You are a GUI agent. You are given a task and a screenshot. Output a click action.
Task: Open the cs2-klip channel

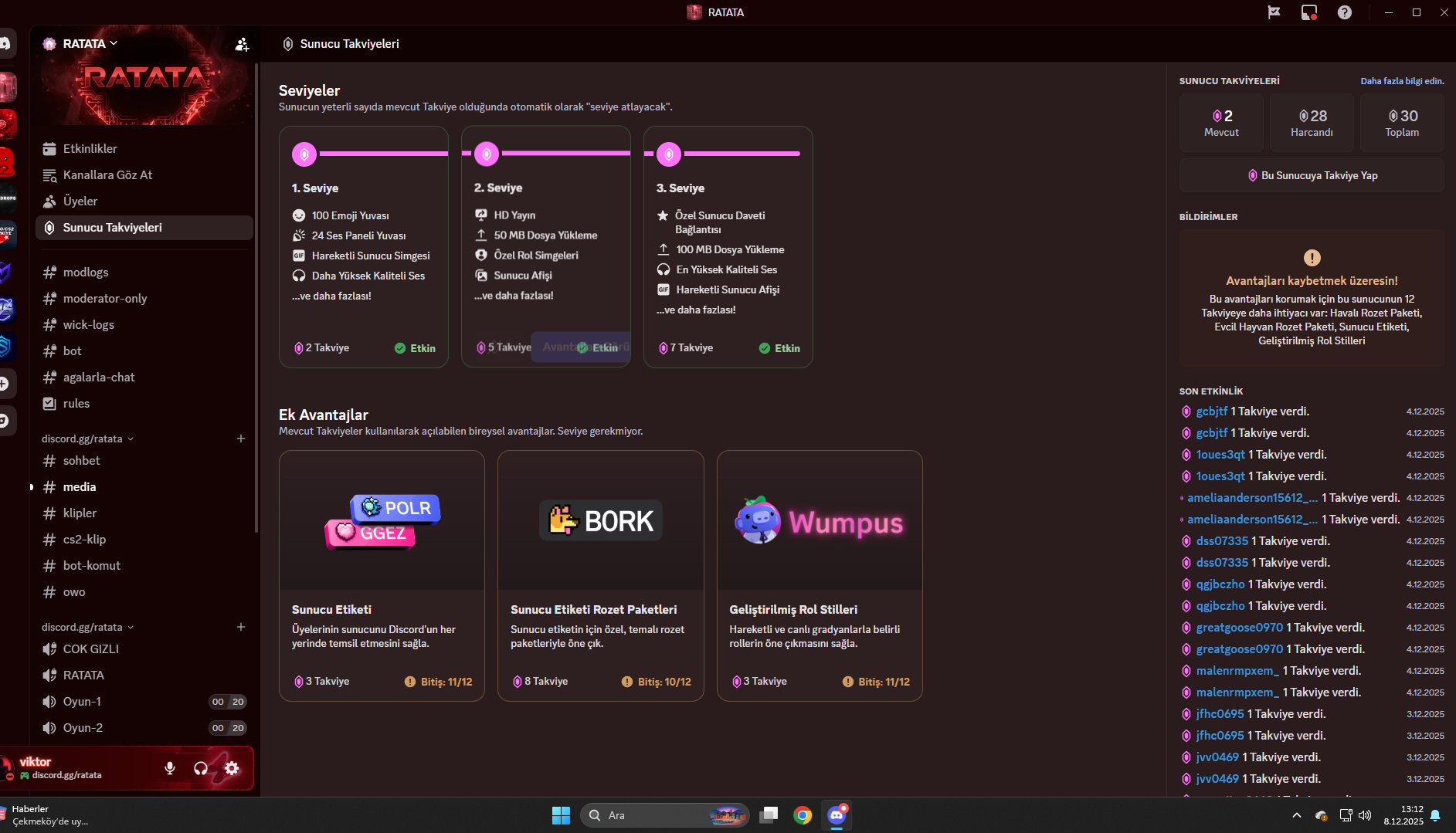pos(144,539)
